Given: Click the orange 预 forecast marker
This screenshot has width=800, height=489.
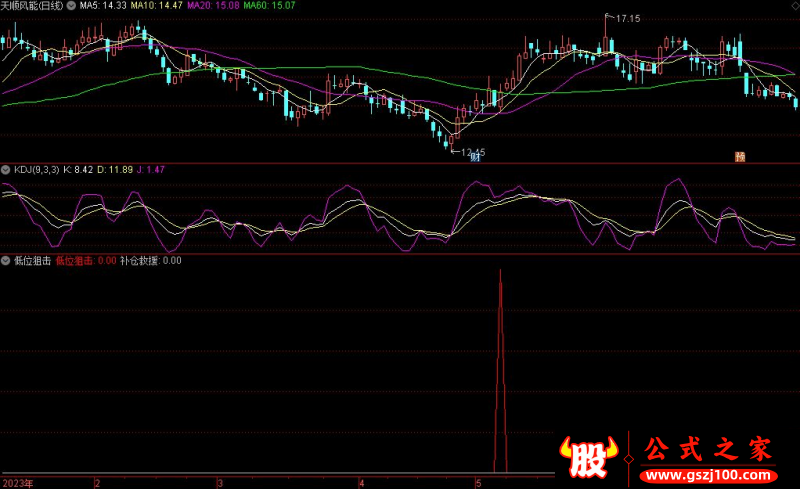Looking at the screenshot, I should pos(740,157).
